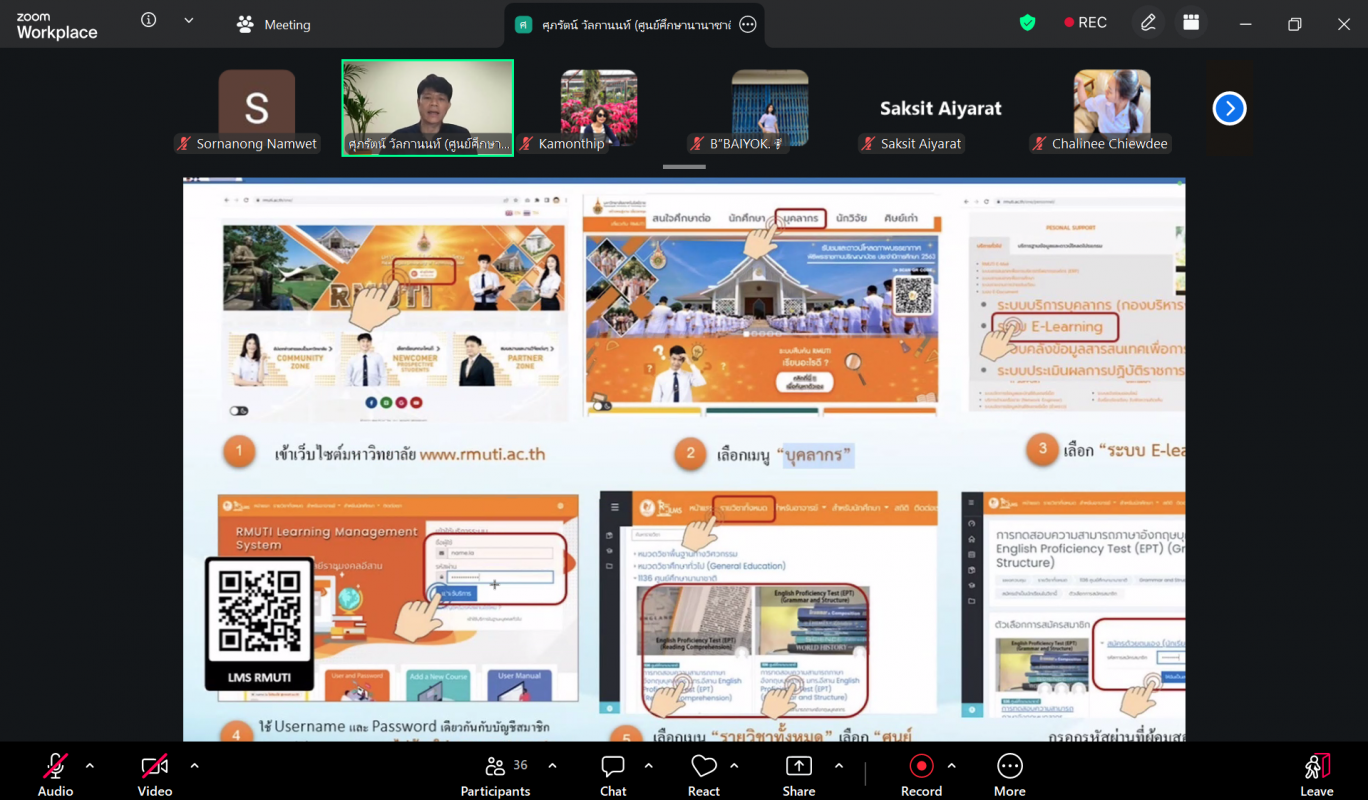Expand the Chat options caret
This screenshot has height=800, width=1368.
pos(648,766)
